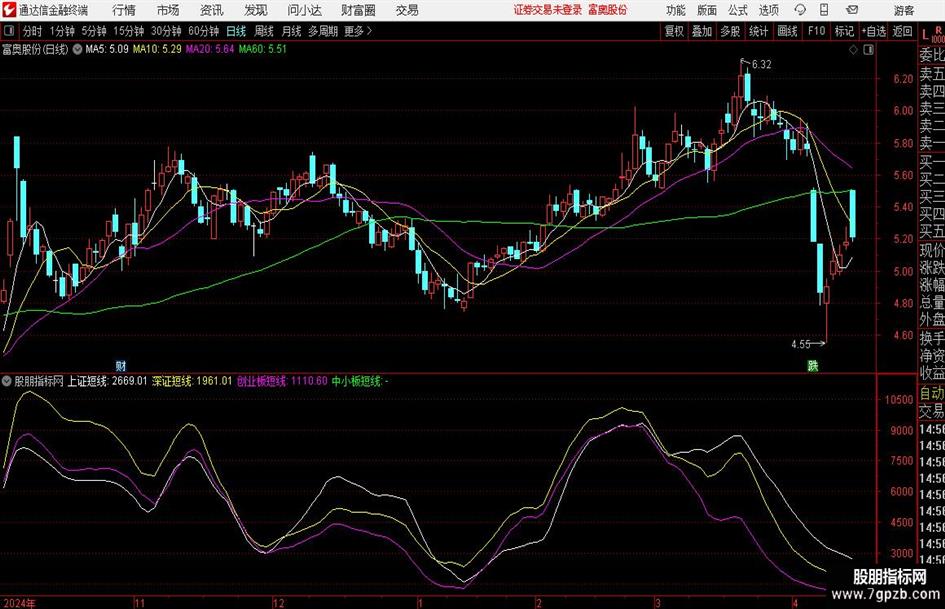
Task: Click the diamond icon above the chart
Action: (853, 50)
